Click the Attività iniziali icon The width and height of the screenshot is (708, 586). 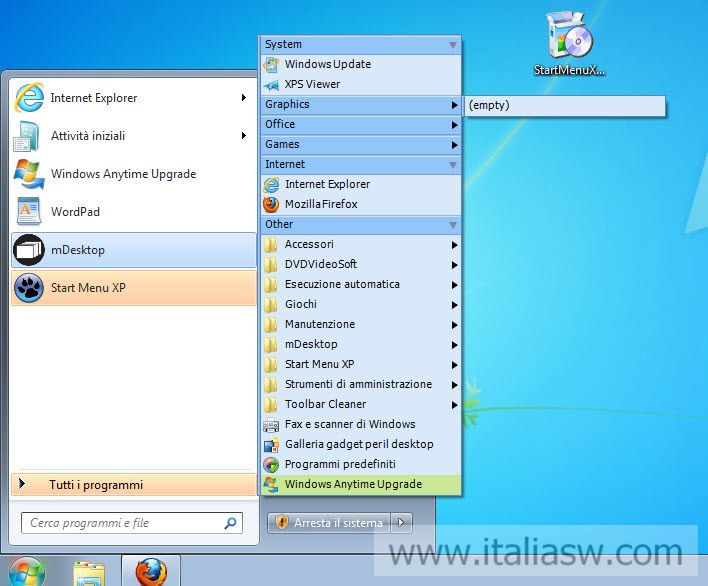27,136
